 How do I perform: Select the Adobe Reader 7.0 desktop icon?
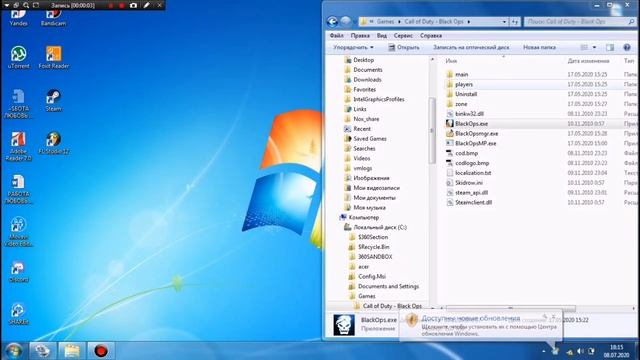(18, 147)
